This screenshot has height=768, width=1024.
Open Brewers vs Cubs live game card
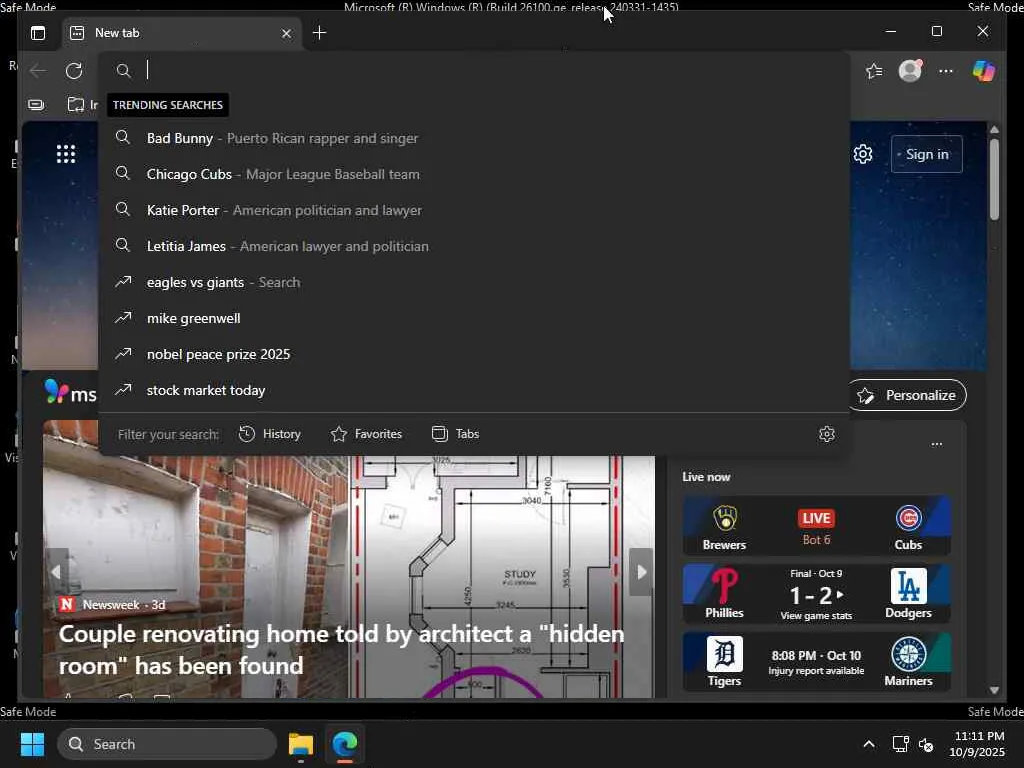[x=816, y=526]
